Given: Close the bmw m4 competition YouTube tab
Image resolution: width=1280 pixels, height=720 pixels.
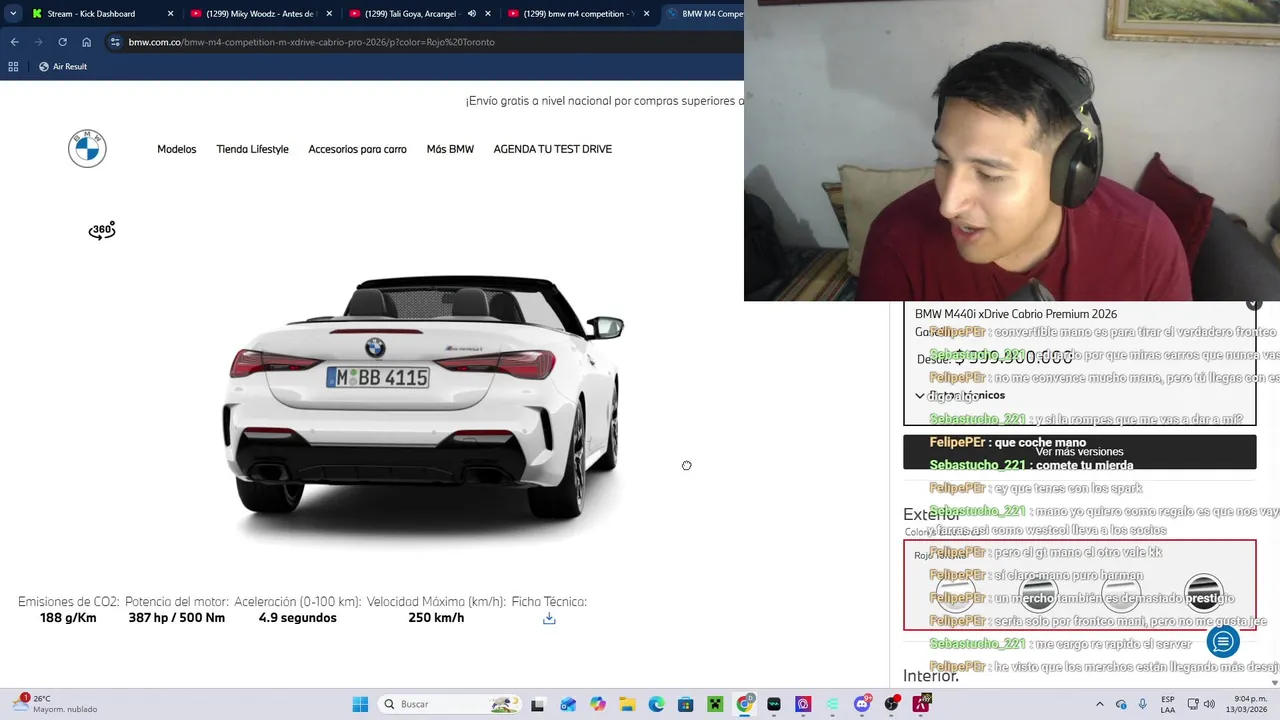Looking at the screenshot, I should [x=647, y=14].
